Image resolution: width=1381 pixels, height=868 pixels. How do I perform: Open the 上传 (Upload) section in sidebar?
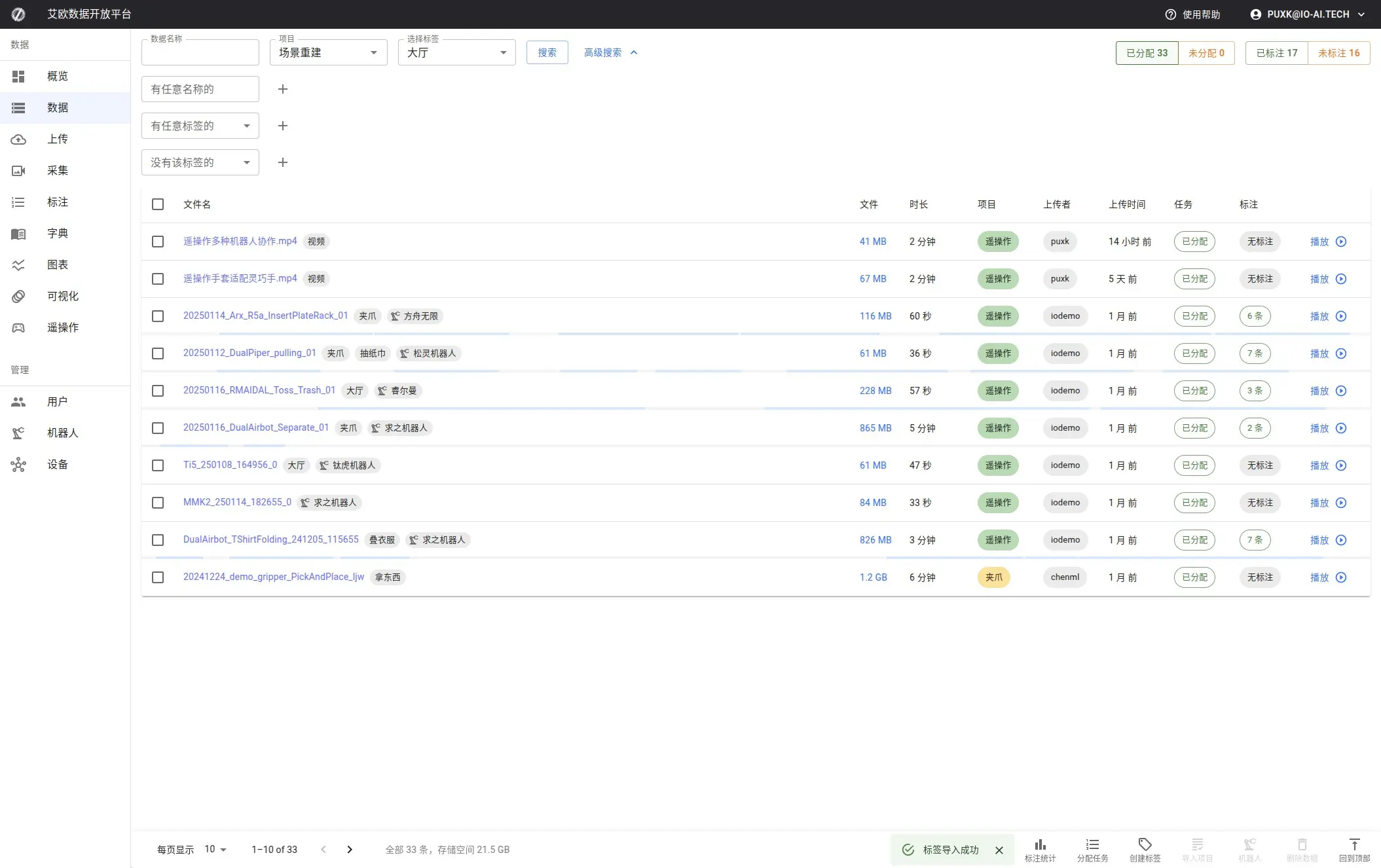pos(58,139)
